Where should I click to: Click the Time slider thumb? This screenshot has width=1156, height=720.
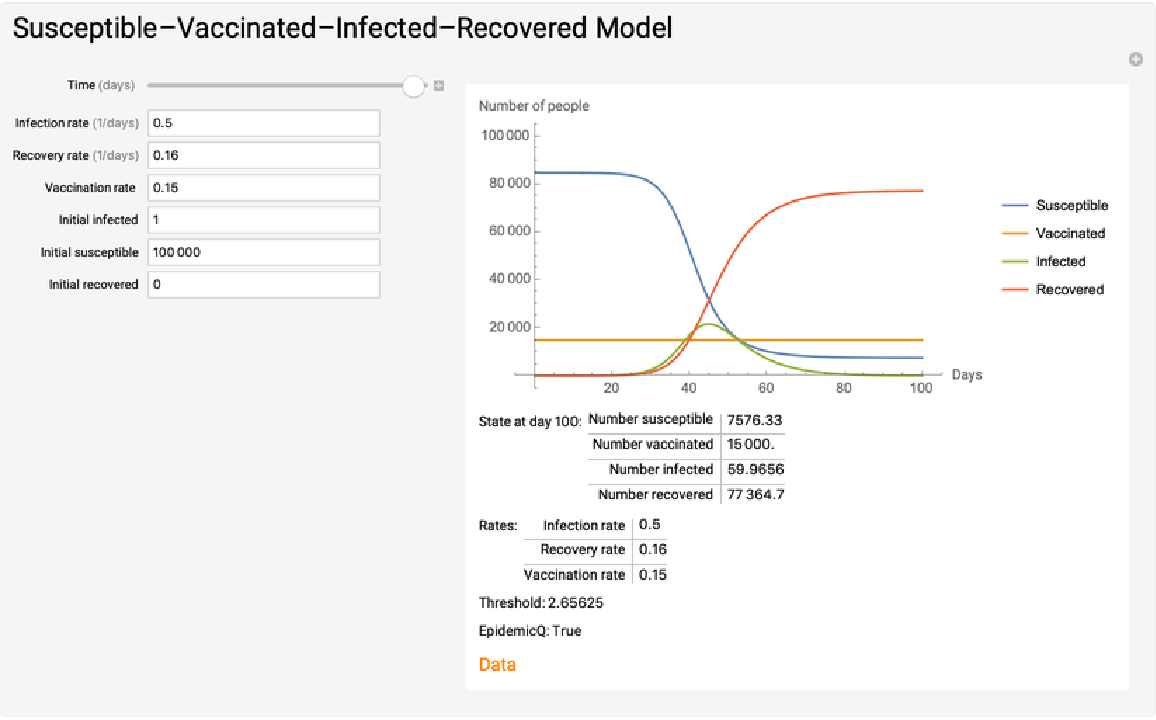coord(414,86)
